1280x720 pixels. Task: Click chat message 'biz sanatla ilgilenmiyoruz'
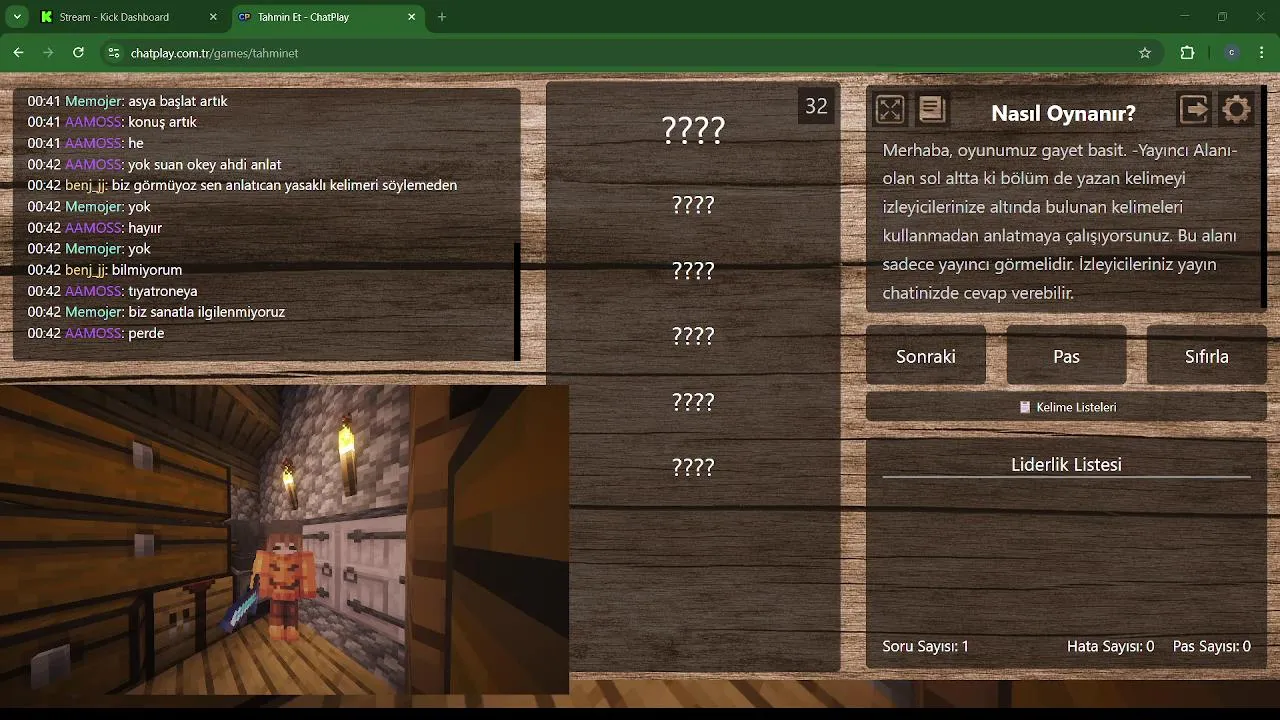207,312
